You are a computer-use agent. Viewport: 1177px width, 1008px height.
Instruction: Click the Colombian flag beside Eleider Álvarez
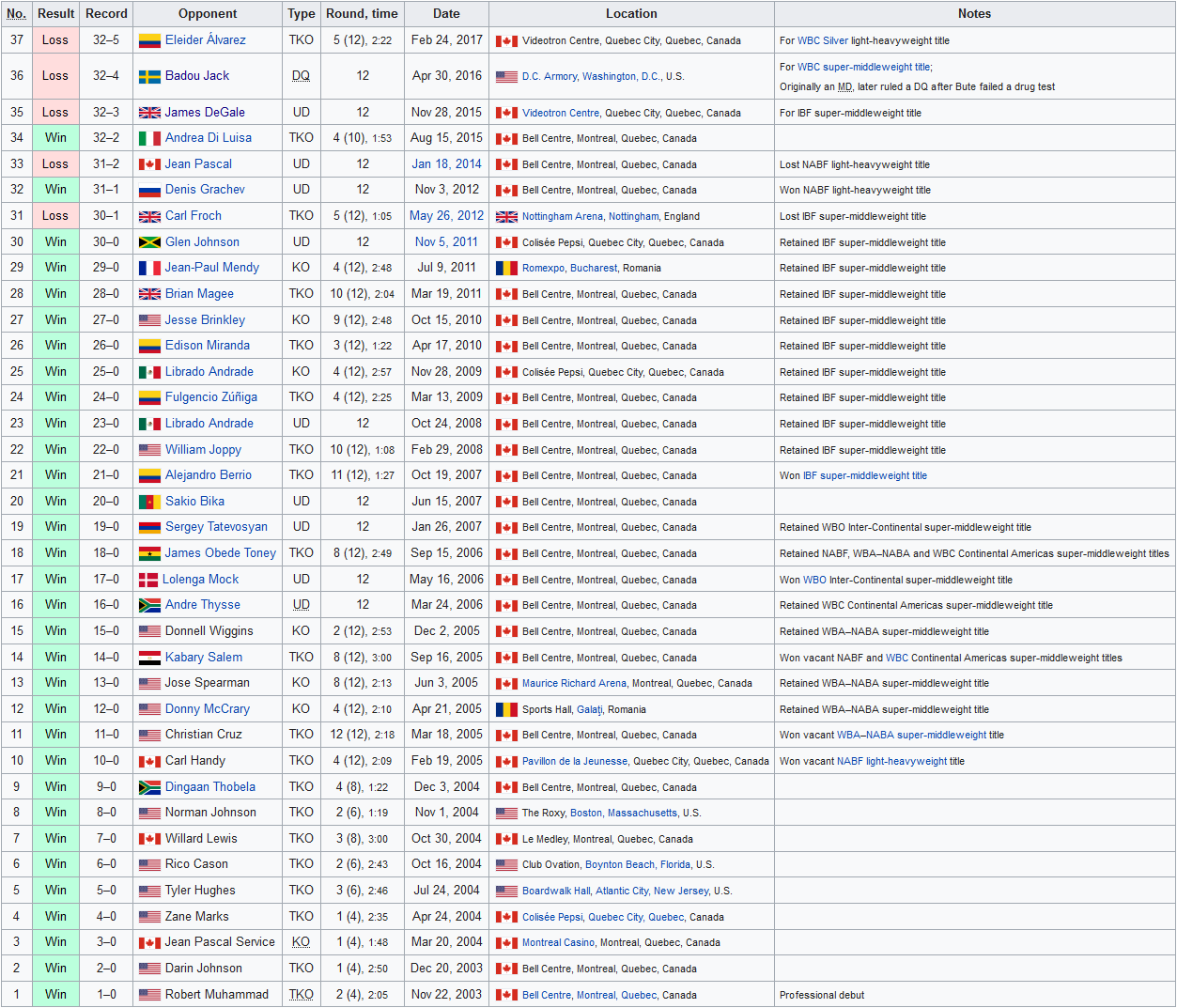tap(149, 40)
